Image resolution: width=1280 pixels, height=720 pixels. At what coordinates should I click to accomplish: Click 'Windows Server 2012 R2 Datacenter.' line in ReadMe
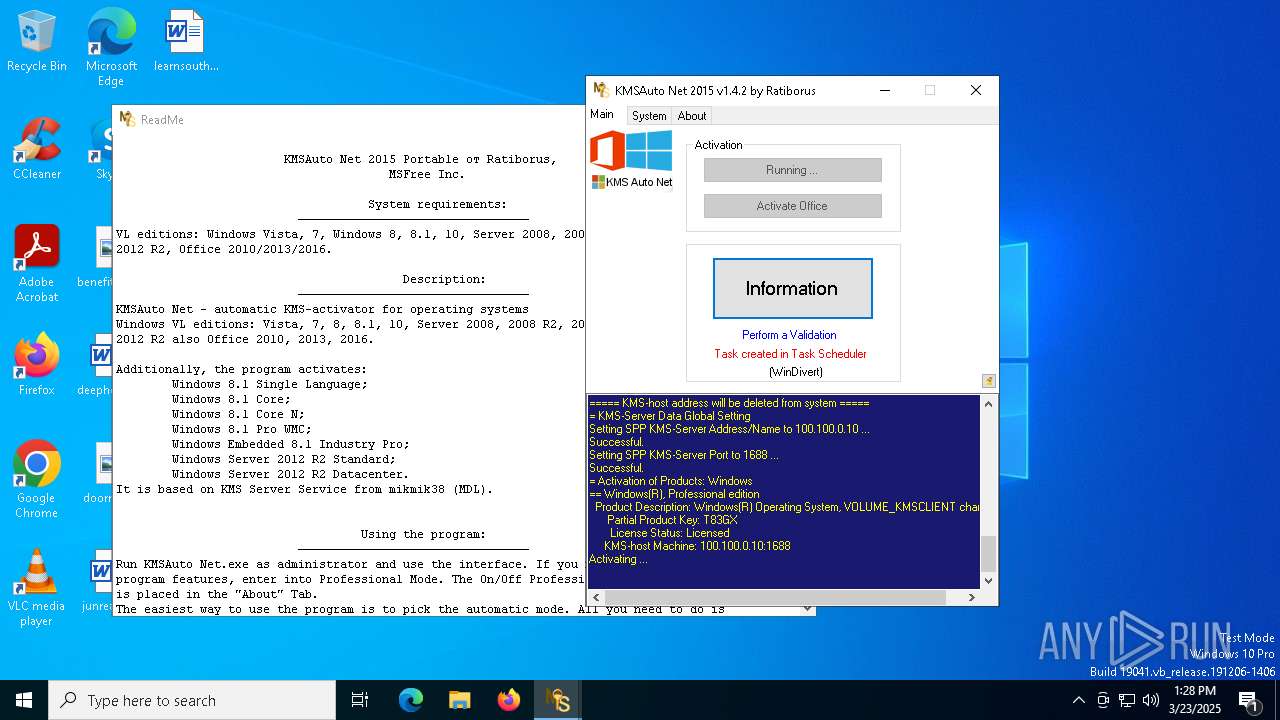pos(290,474)
